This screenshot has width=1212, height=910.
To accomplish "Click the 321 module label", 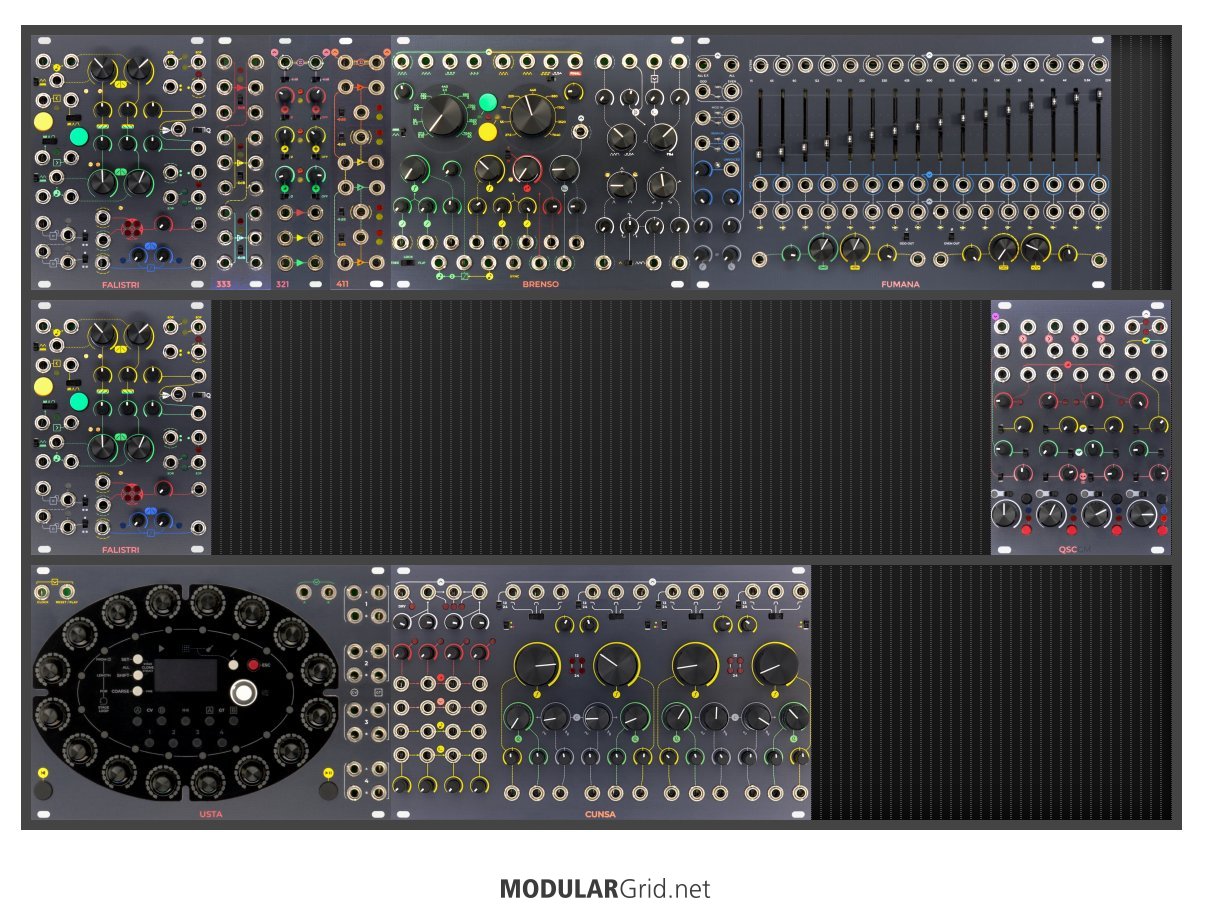I will [282, 284].
